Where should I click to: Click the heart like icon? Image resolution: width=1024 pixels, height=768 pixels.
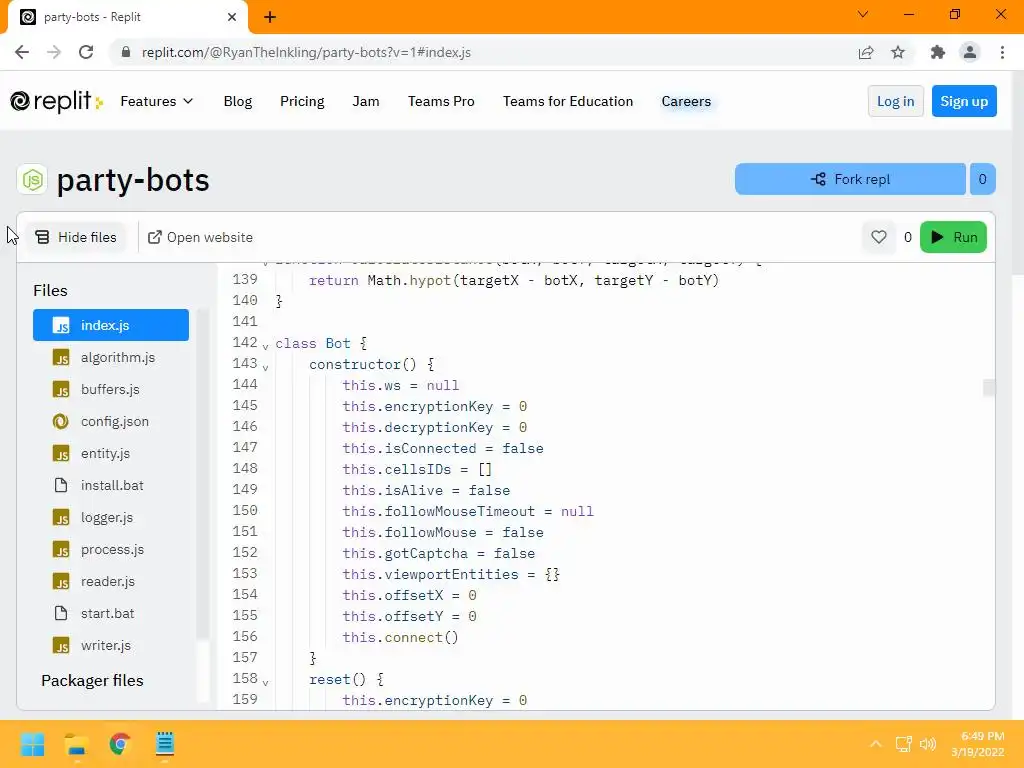[878, 237]
